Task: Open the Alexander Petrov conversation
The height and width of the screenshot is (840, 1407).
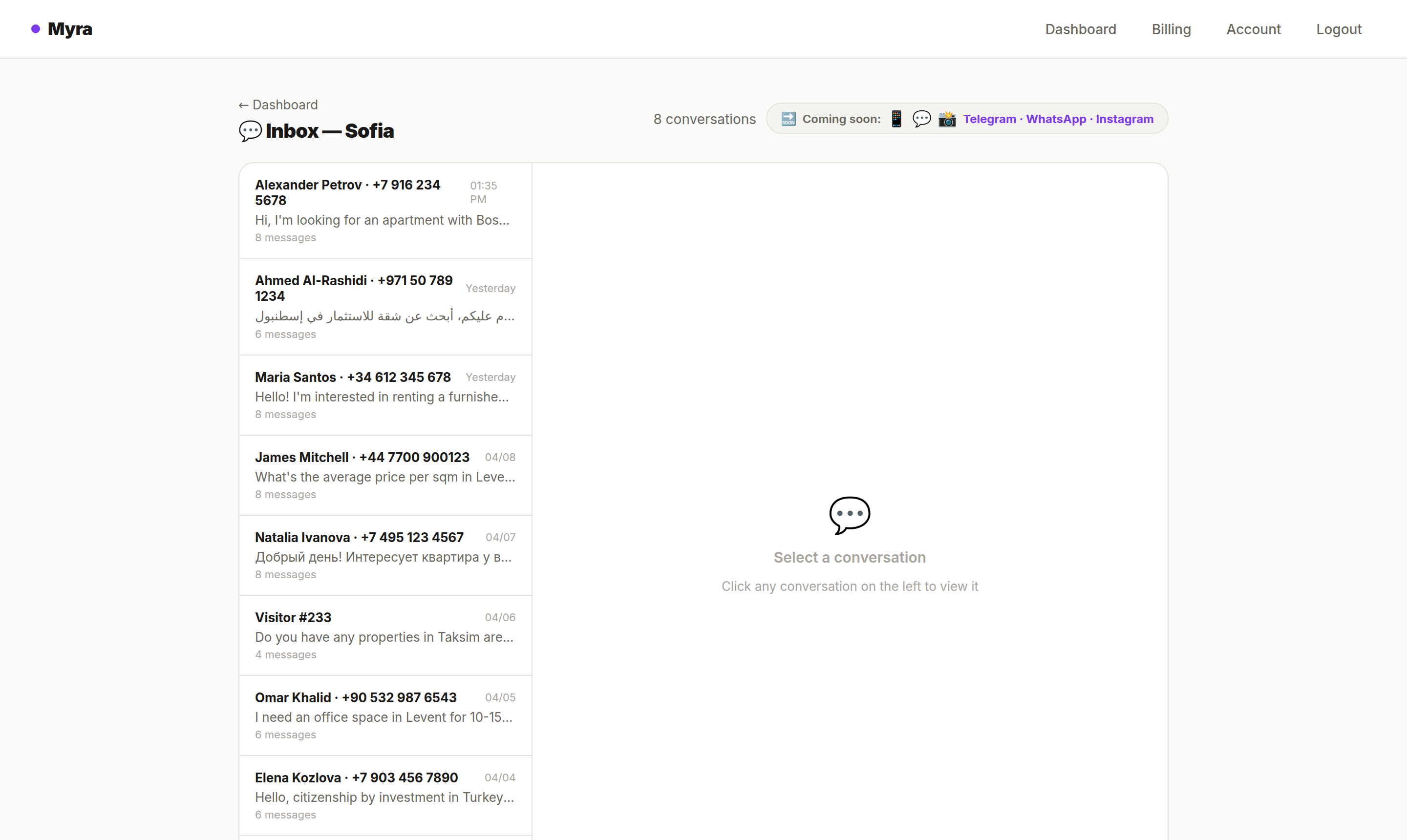Action: tap(385, 210)
